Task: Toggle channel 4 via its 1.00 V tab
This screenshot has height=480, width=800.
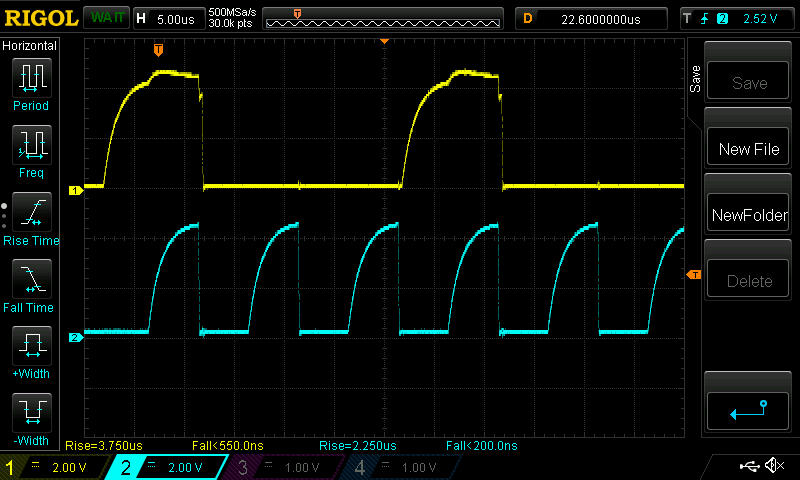Action: click(404, 467)
